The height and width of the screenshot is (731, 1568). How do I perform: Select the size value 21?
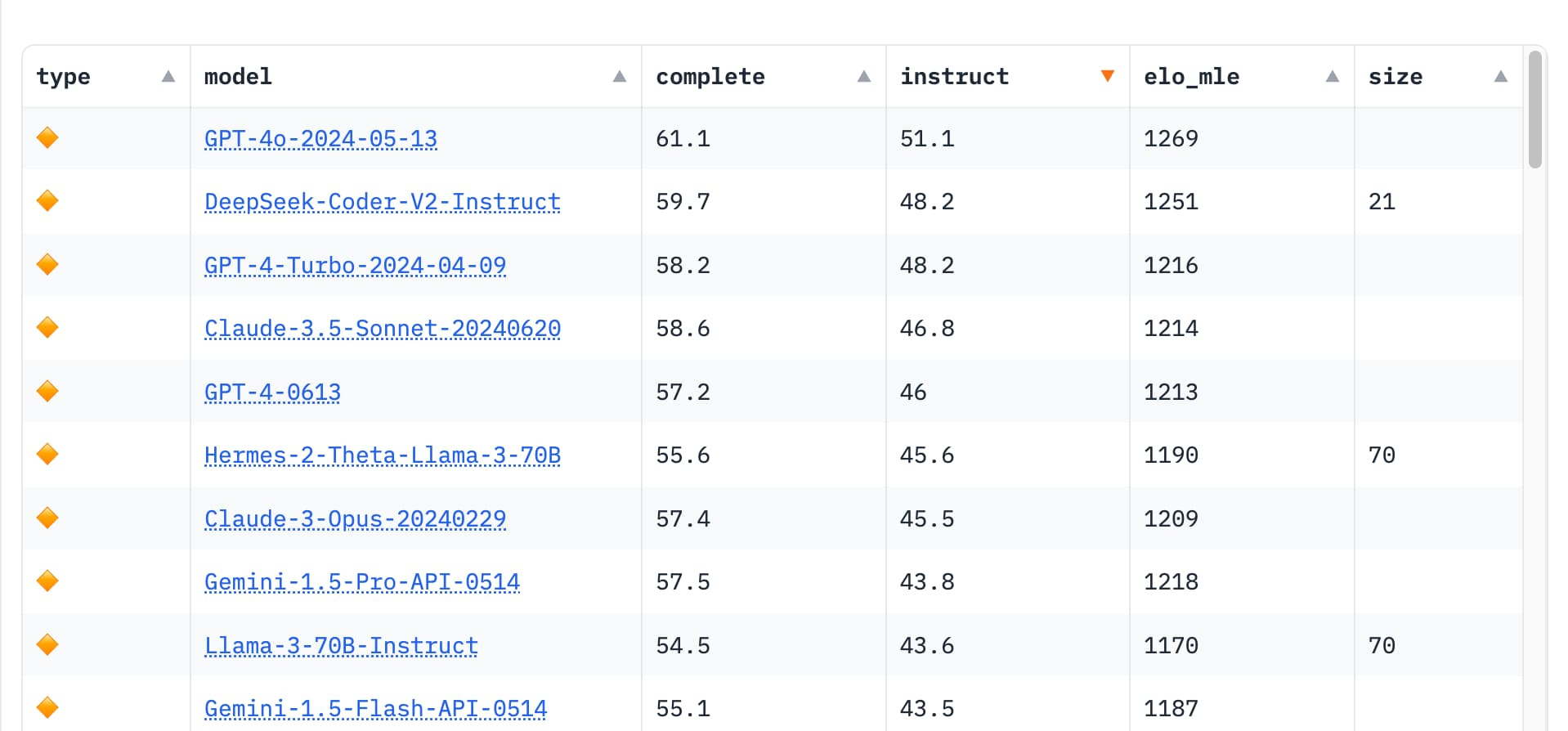click(1382, 201)
